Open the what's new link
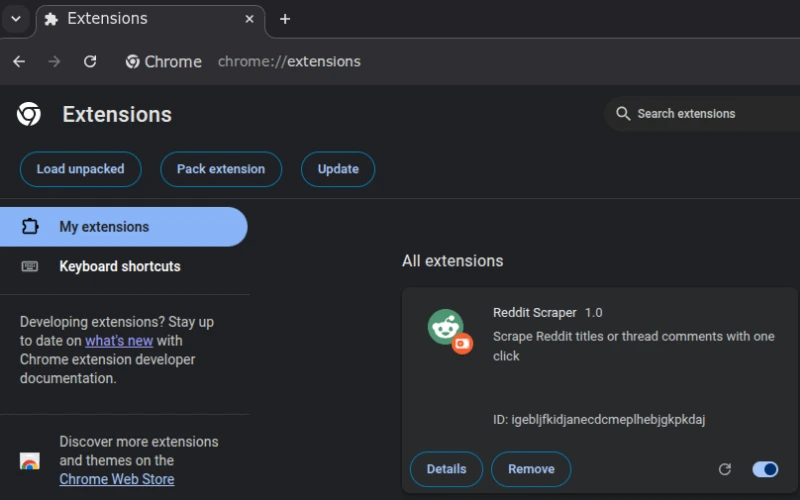 point(119,341)
